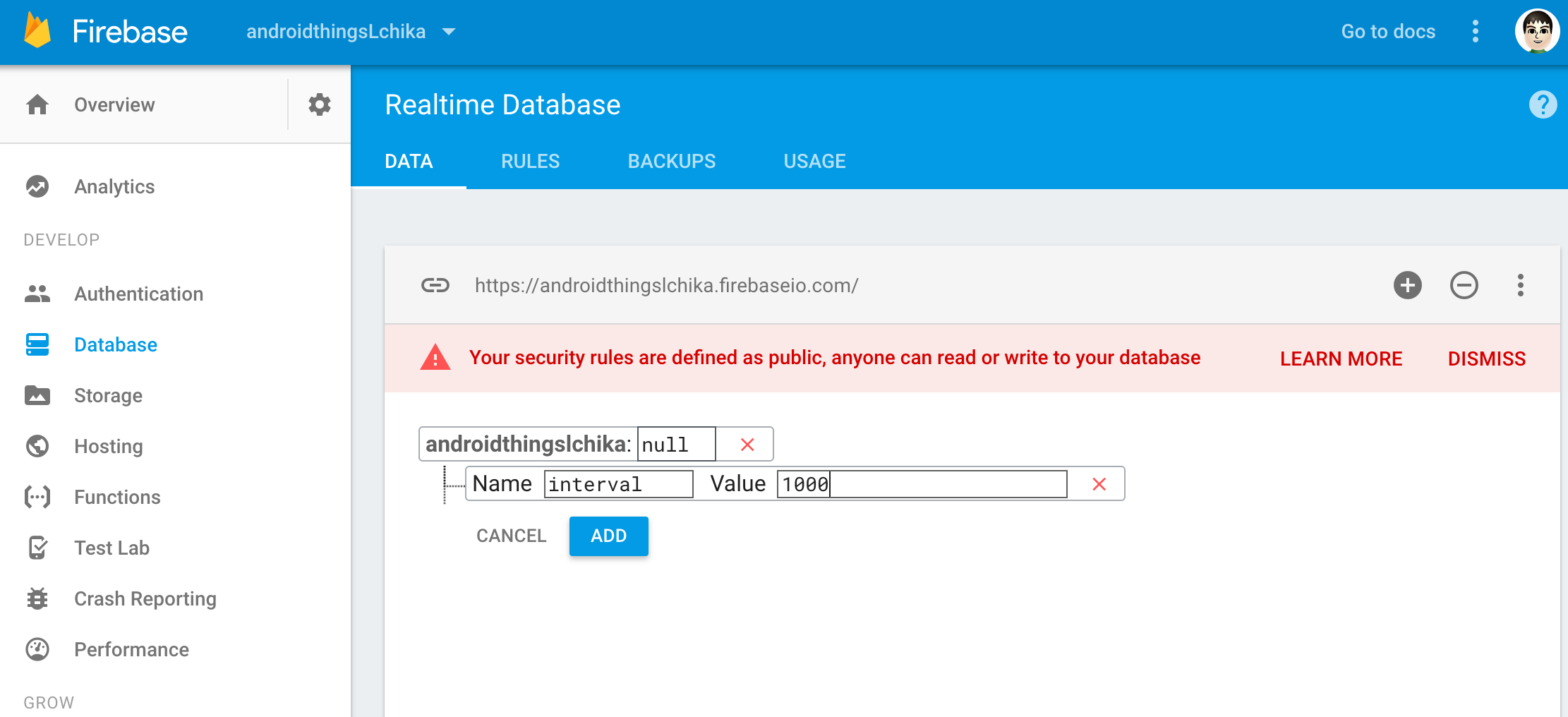Screen dimensions: 1568x717
Task: Open the Authentication sidebar label
Action: (139, 294)
